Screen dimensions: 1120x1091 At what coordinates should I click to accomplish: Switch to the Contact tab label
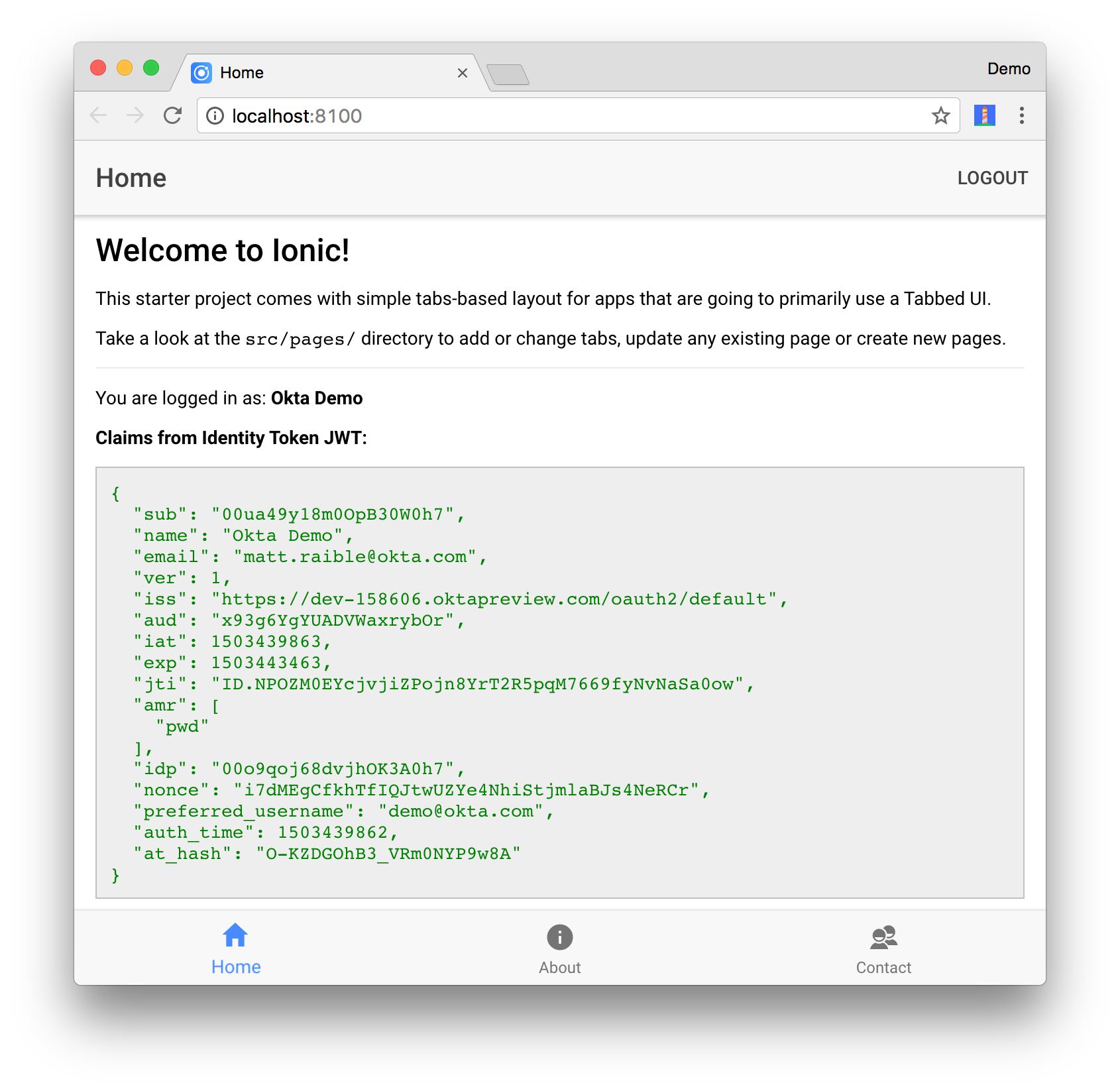coord(883,968)
